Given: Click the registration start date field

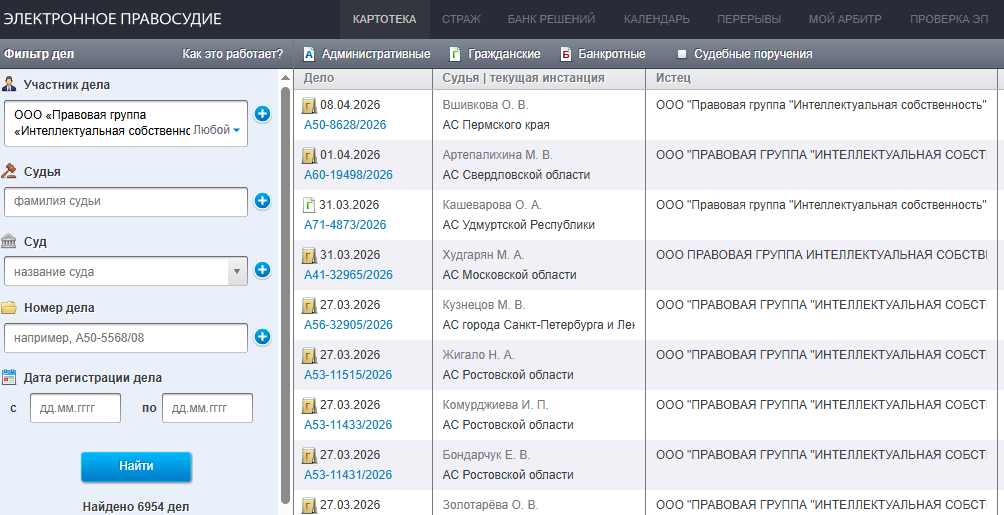Looking at the screenshot, I should [76, 408].
